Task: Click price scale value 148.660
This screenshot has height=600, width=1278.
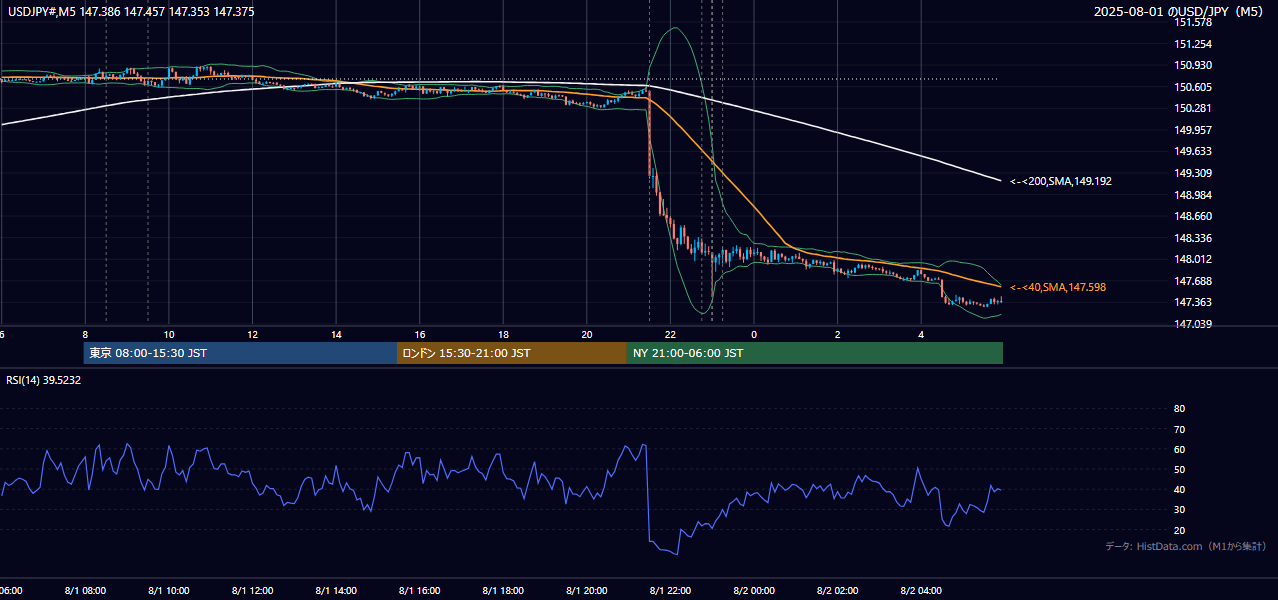Action: tap(1193, 216)
